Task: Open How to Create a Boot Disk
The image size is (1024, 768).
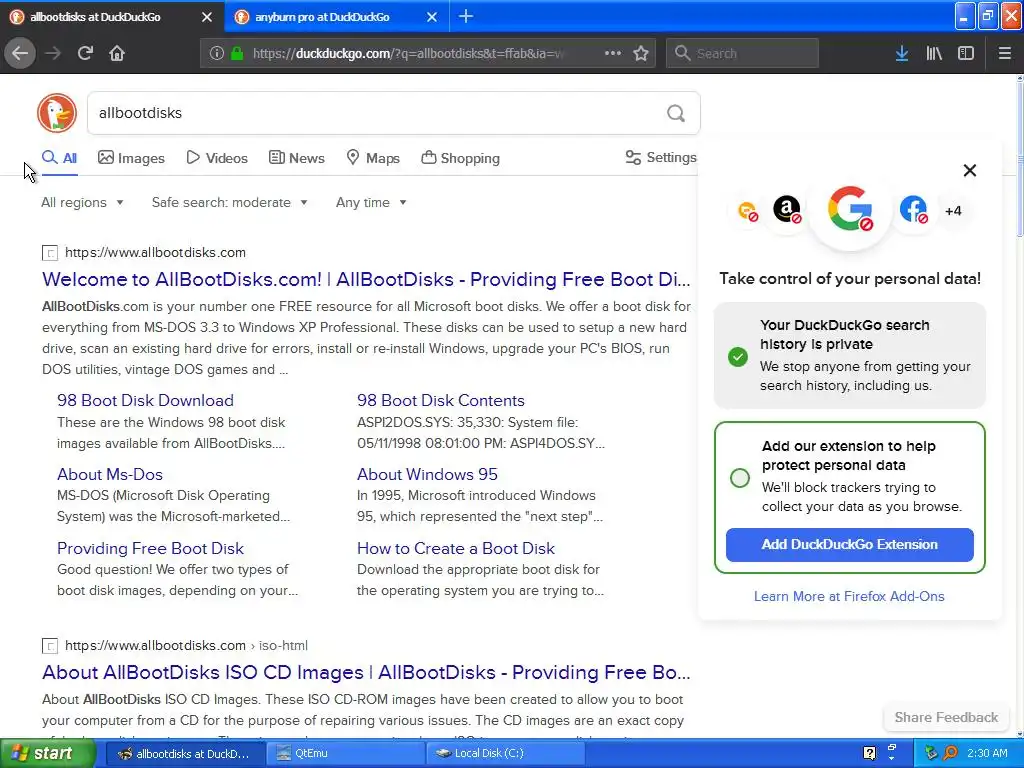Action: click(456, 549)
